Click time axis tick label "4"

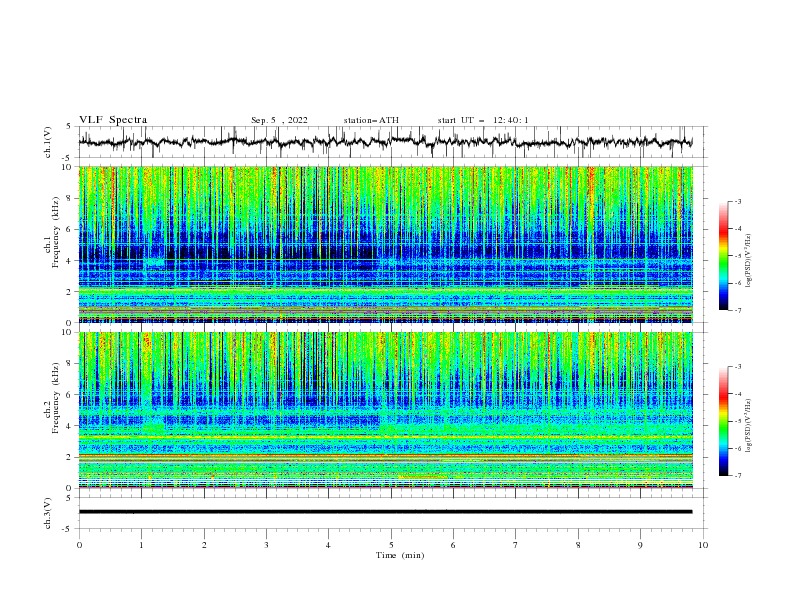click(x=328, y=545)
